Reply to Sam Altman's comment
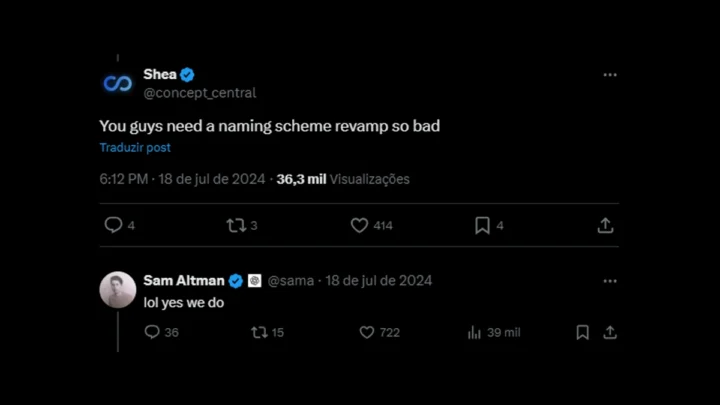 pyautogui.click(x=152, y=332)
